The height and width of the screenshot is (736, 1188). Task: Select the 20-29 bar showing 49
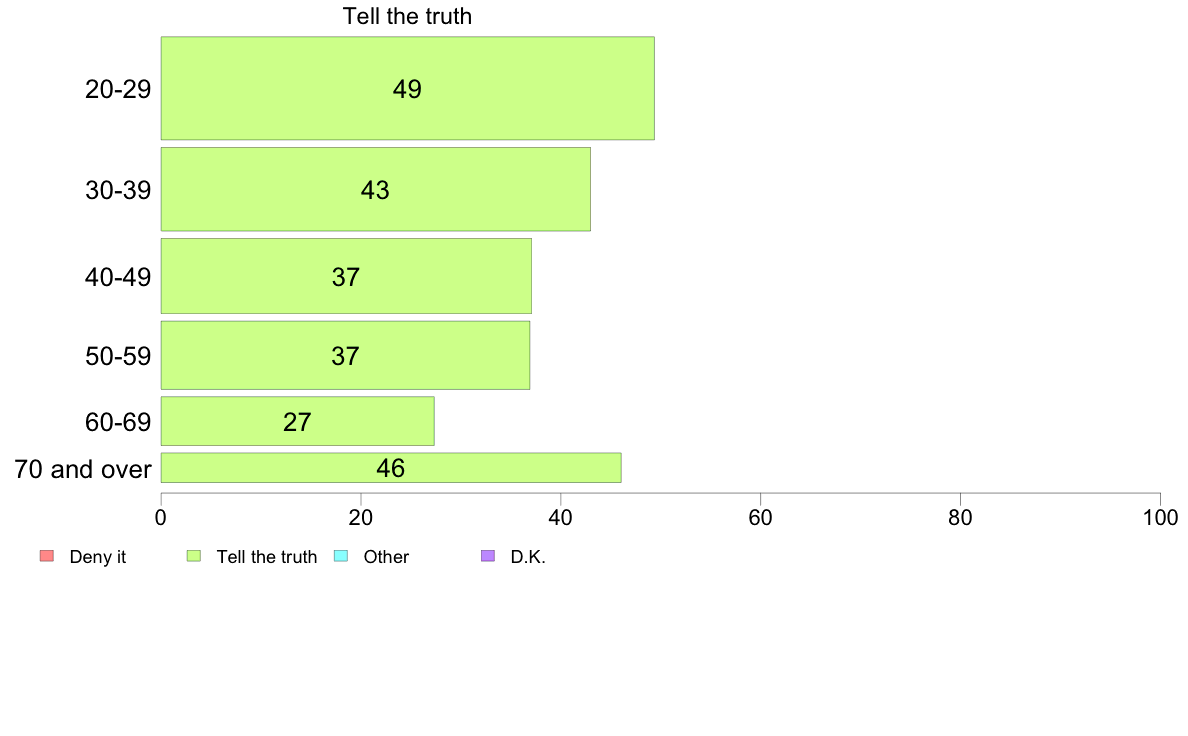click(x=408, y=88)
